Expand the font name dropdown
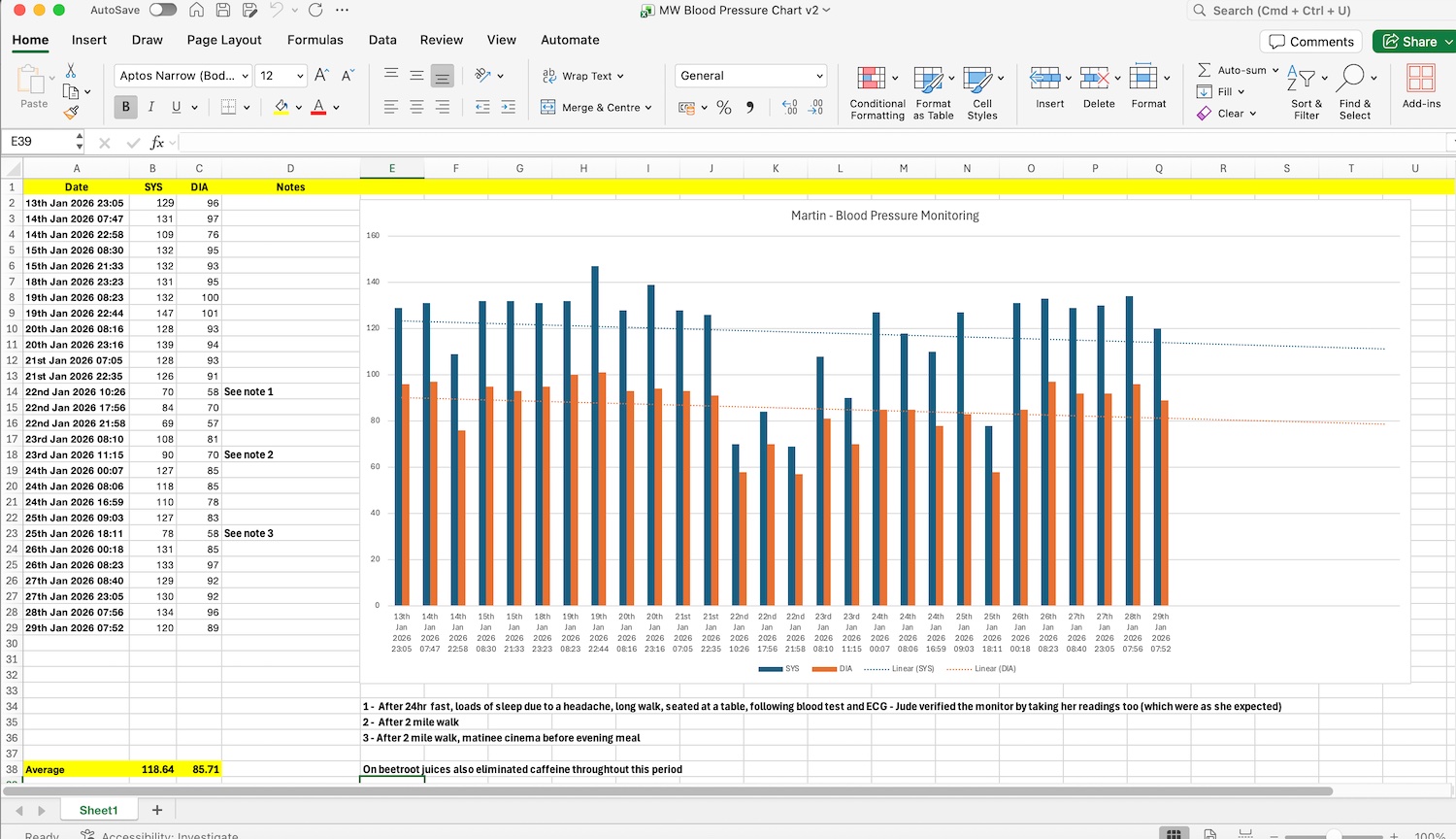This screenshot has width=1456, height=839. coord(246,76)
